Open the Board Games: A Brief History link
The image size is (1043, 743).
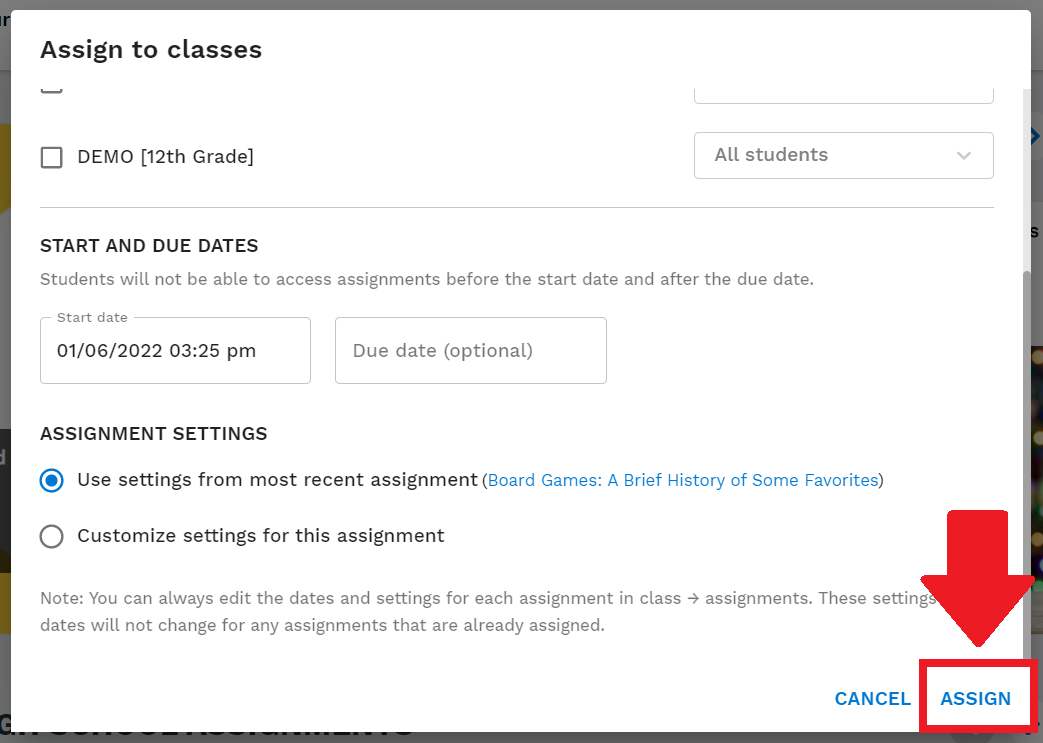(683, 480)
